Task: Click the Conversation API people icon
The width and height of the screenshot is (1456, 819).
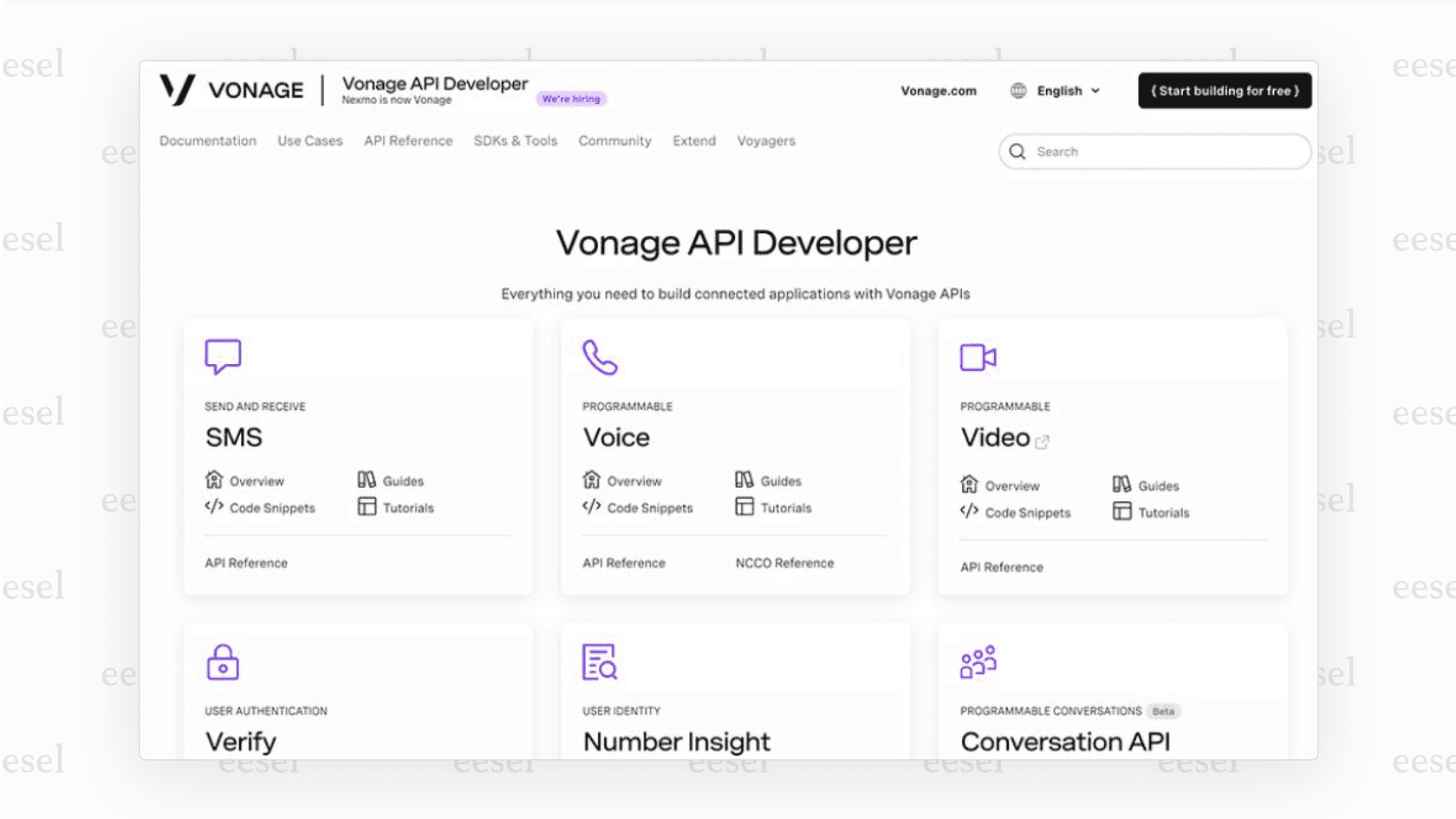Action: click(978, 661)
